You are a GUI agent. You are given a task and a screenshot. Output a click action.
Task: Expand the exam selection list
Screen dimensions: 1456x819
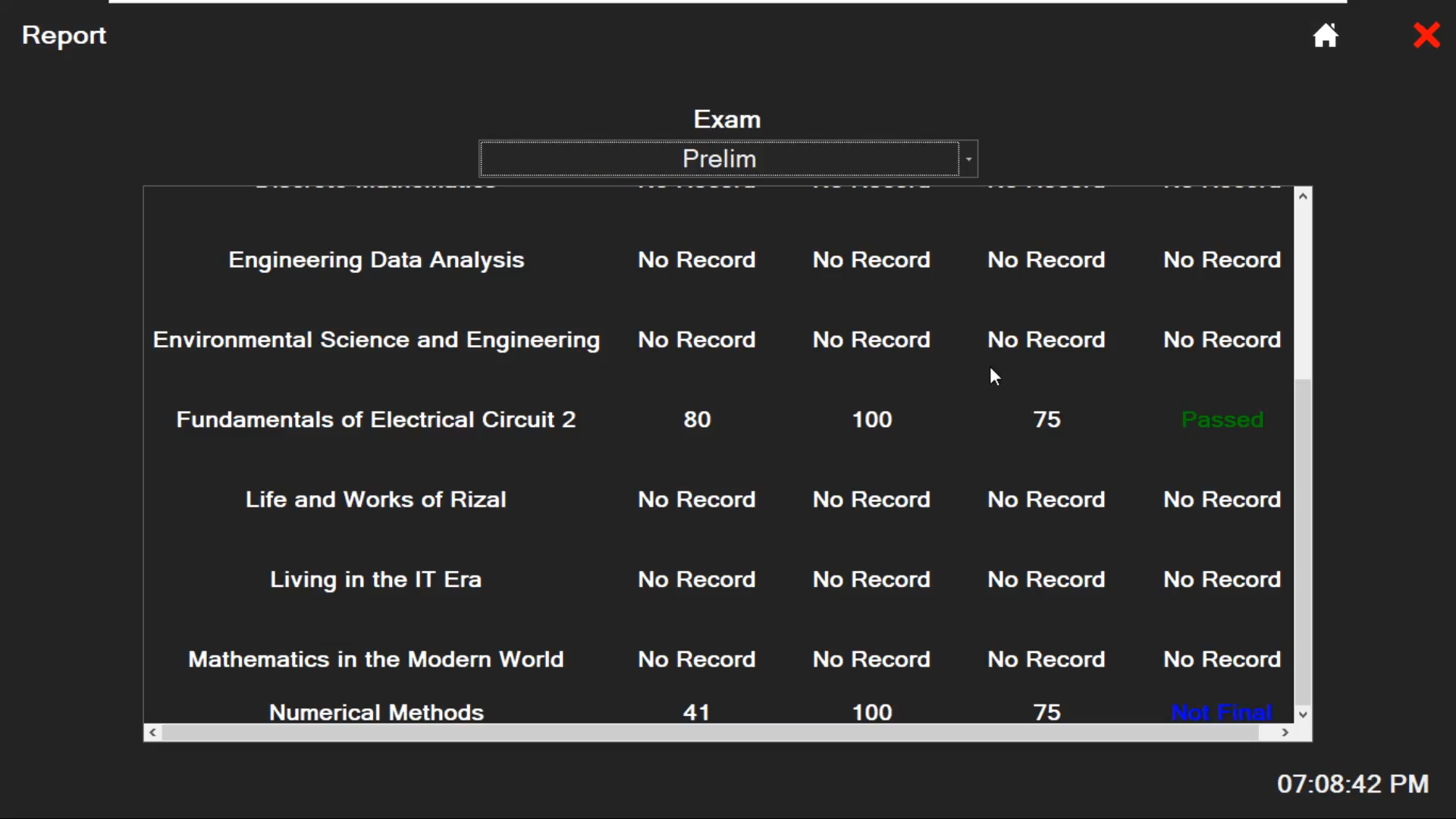coord(969,158)
